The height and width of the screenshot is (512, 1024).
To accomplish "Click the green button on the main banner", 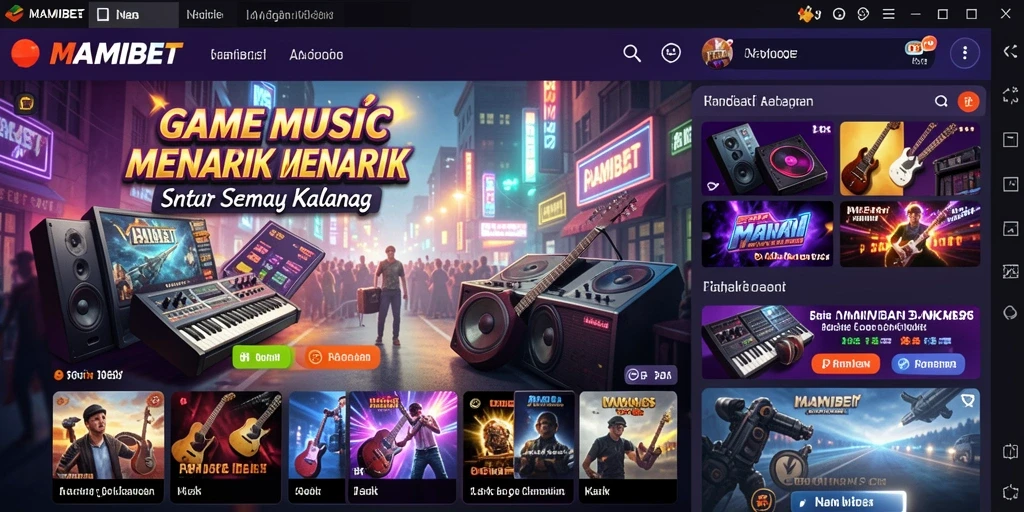I will coord(261,357).
